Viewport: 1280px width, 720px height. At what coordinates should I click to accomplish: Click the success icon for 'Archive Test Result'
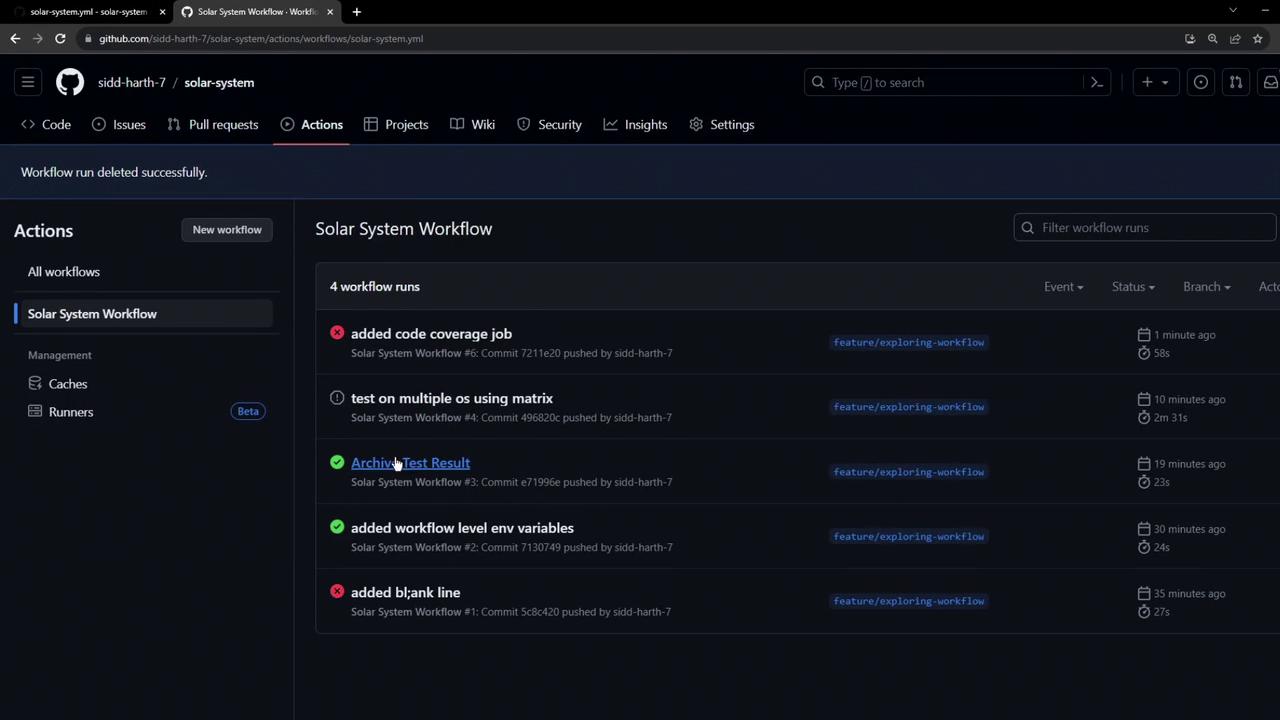(x=337, y=462)
